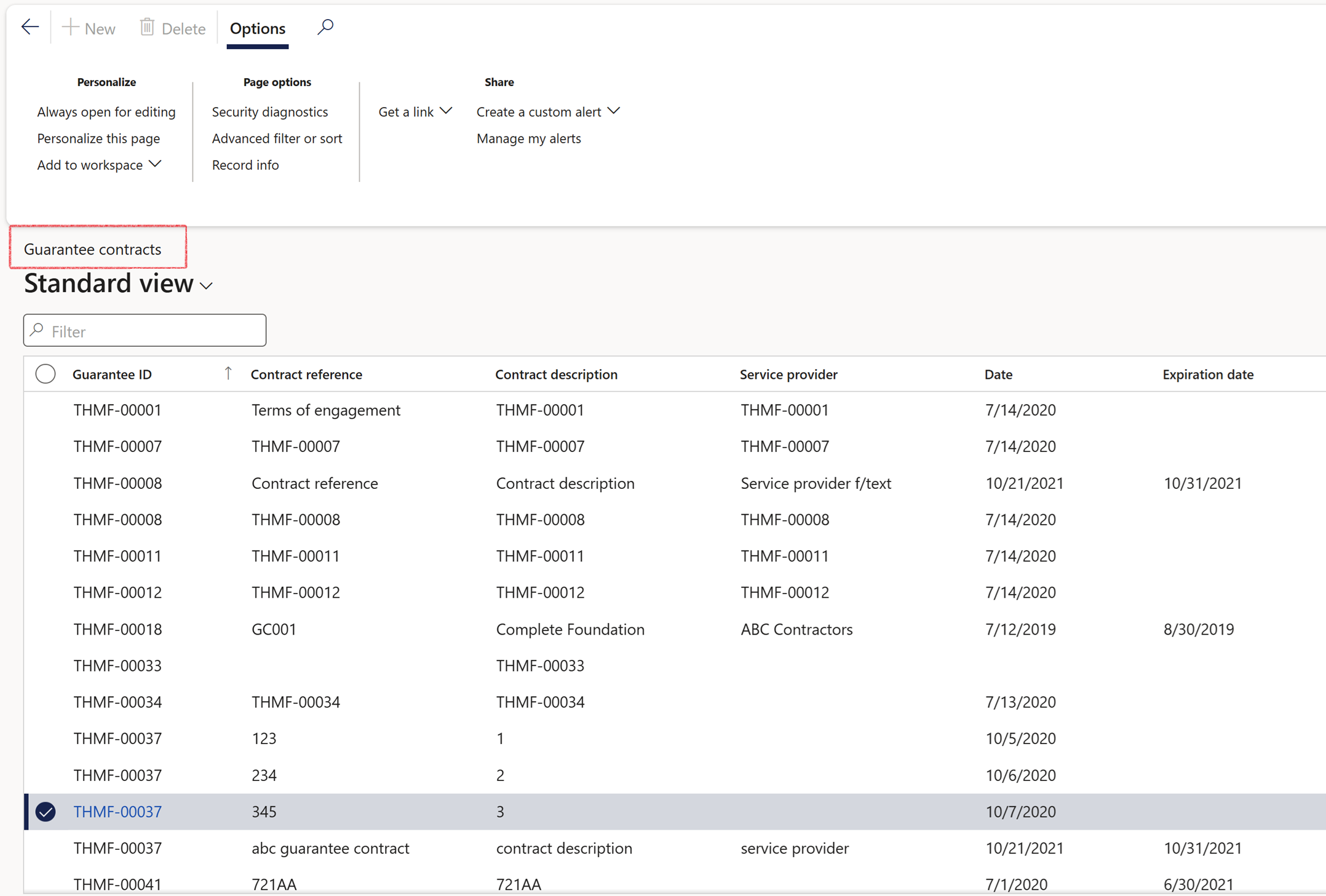This screenshot has height=896, width=1326.
Task: Click the New plus icon
Action: [x=71, y=28]
